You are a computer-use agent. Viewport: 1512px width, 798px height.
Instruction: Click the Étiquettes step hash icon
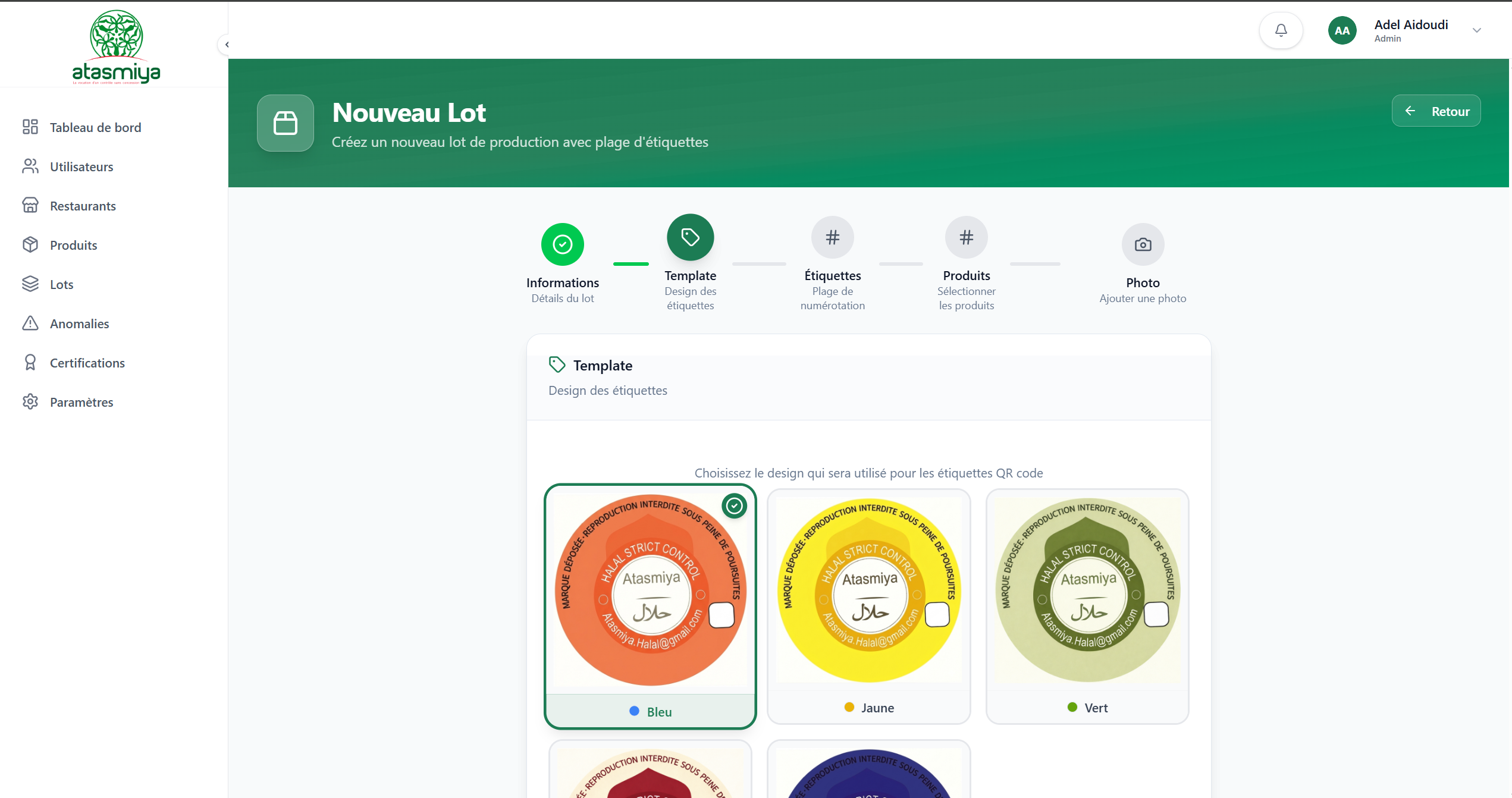pos(832,237)
